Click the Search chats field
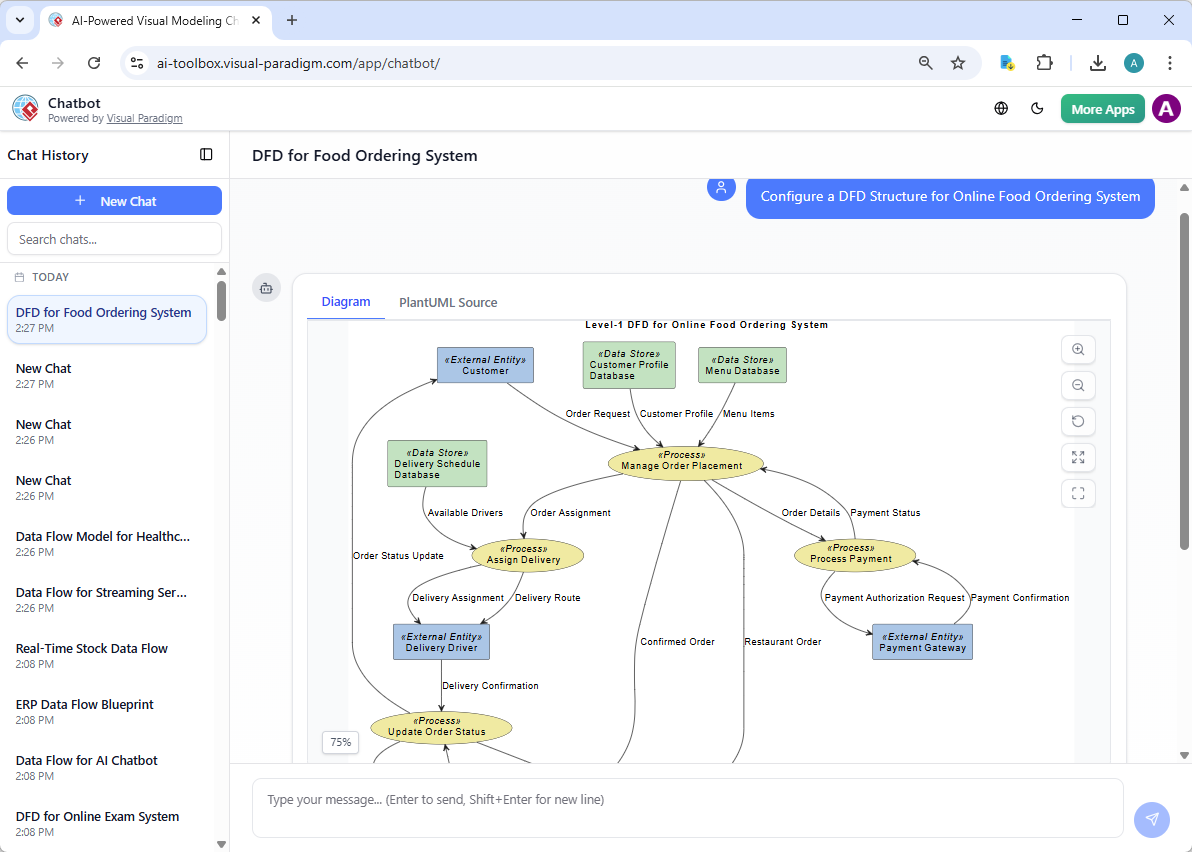 coord(114,238)
